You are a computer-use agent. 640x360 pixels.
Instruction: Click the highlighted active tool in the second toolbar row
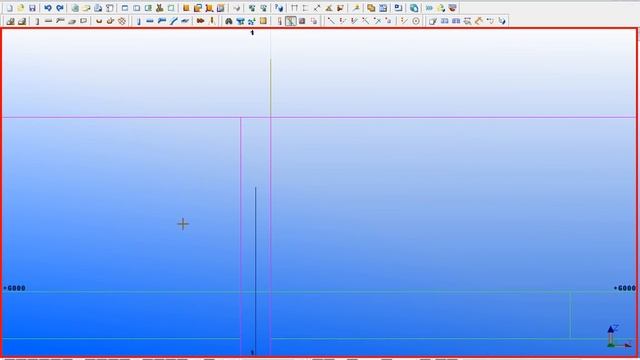(291, 21)
